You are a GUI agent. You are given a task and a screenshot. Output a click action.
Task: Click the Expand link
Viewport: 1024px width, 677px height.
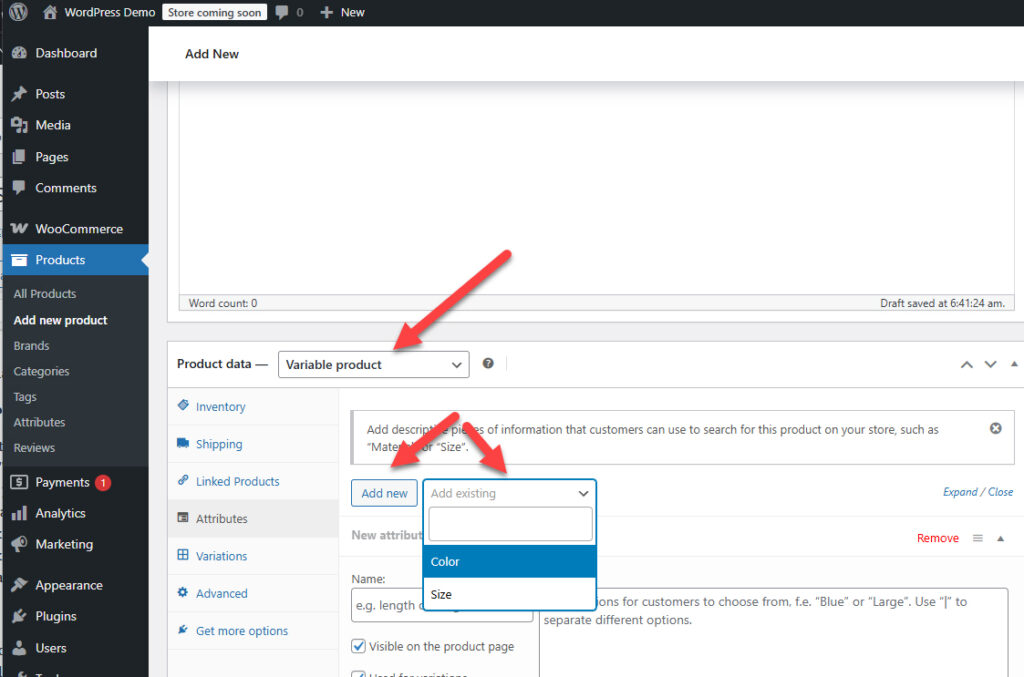click(x=960, y=492)
